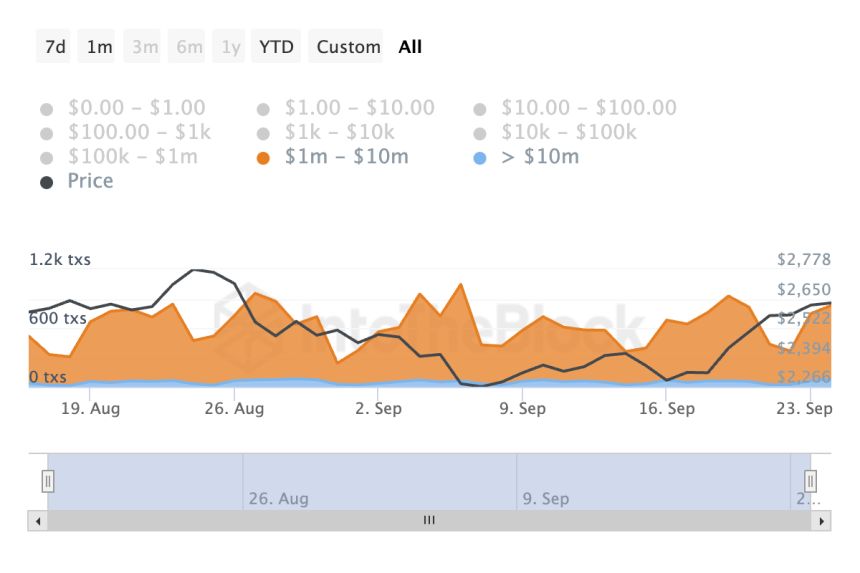860x573 pixels.
Task: Click the $1k - $10k legend marker
Action: 264,133
